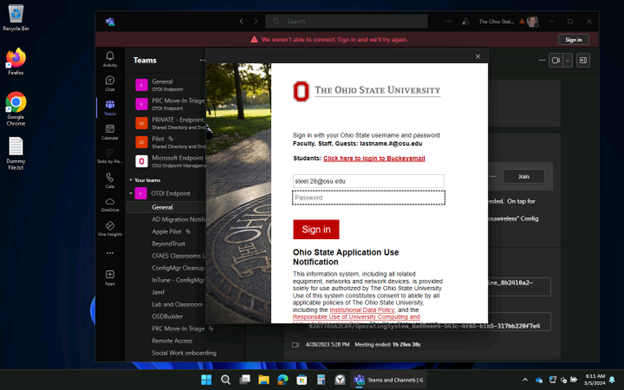Open the meeting options dropdown arrow

tap(567, 60)
